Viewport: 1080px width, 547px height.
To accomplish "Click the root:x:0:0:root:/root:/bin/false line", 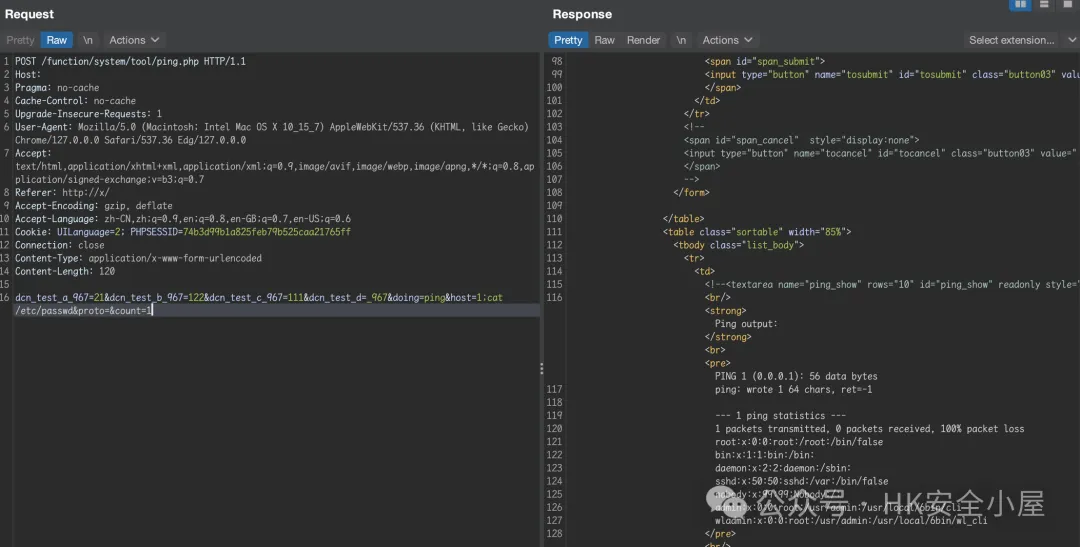I will tap(799, 442).
